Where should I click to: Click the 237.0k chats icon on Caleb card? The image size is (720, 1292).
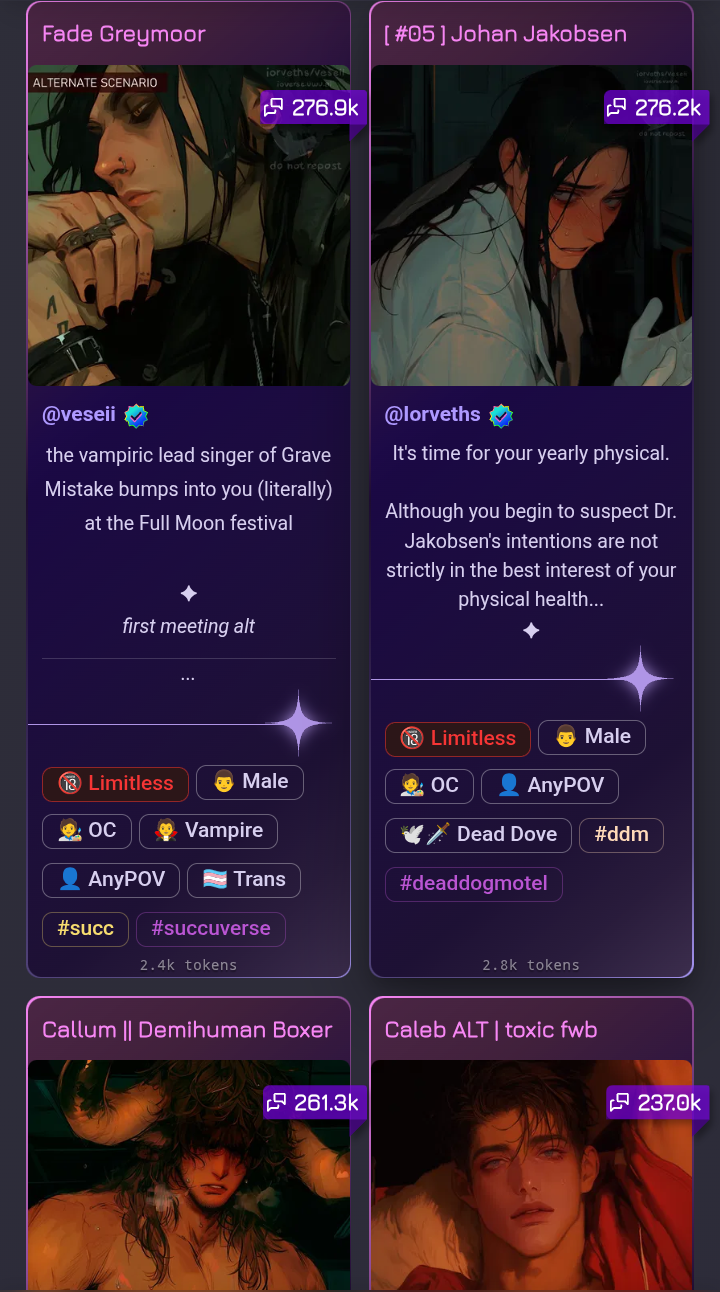click(620, 1103)
